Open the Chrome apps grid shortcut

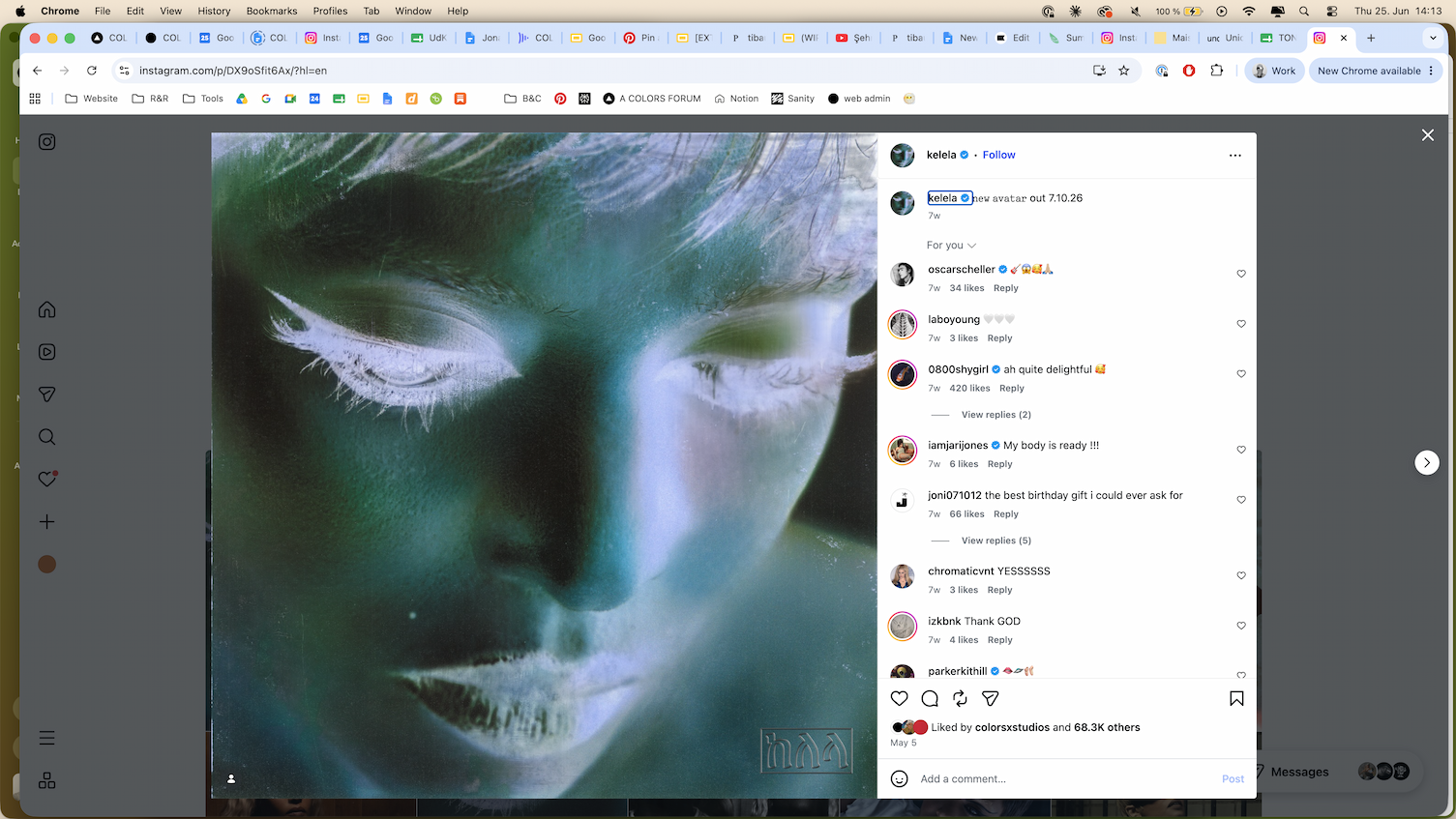35,99
